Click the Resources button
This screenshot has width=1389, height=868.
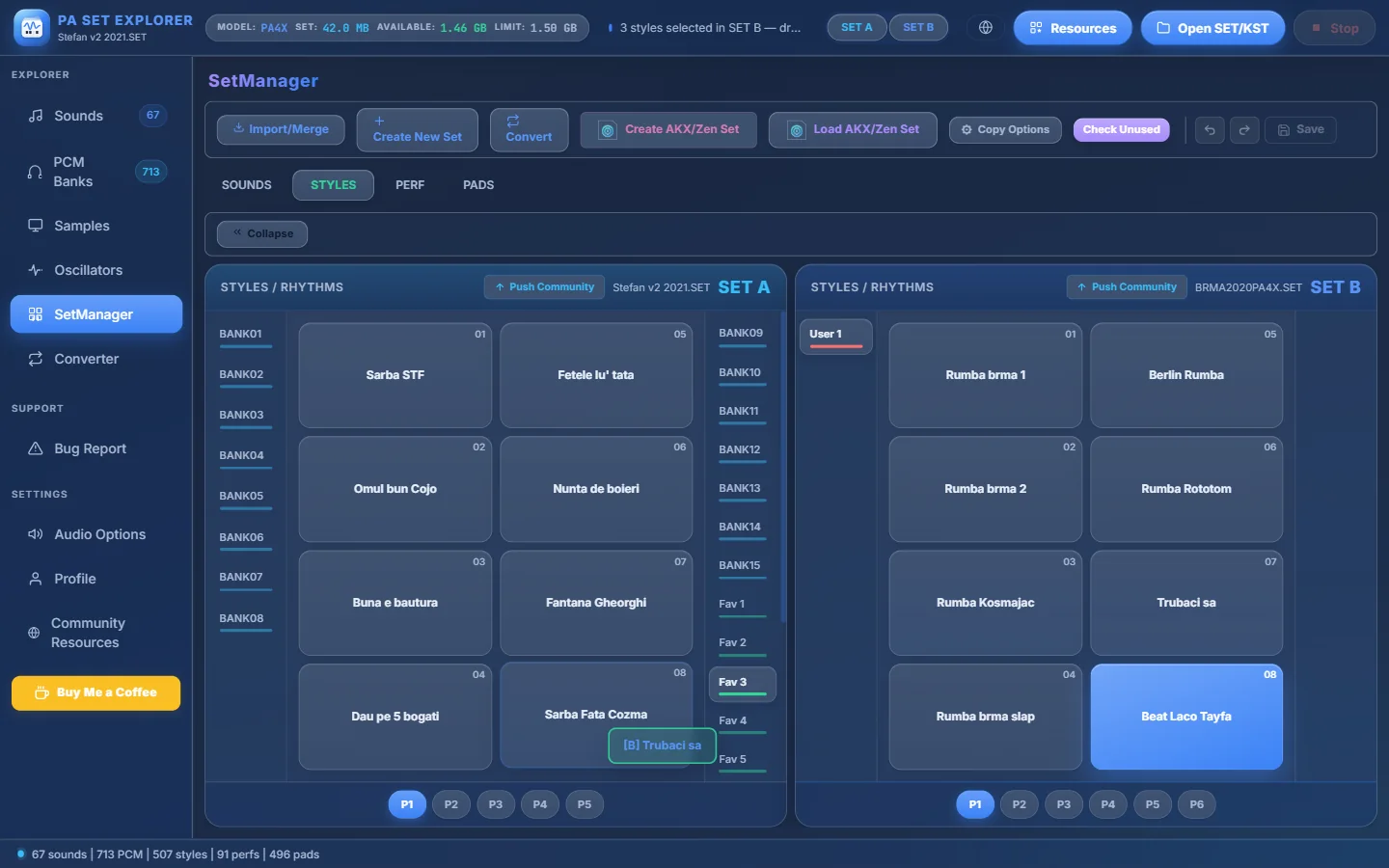1073,28
